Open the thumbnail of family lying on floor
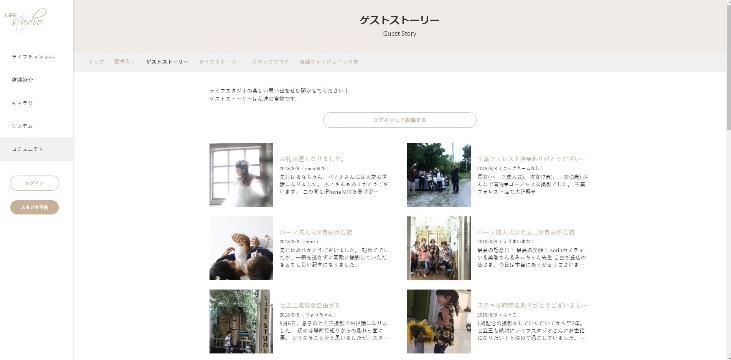The height and width of the screenshot is (360, 731). tap(241, 248)
